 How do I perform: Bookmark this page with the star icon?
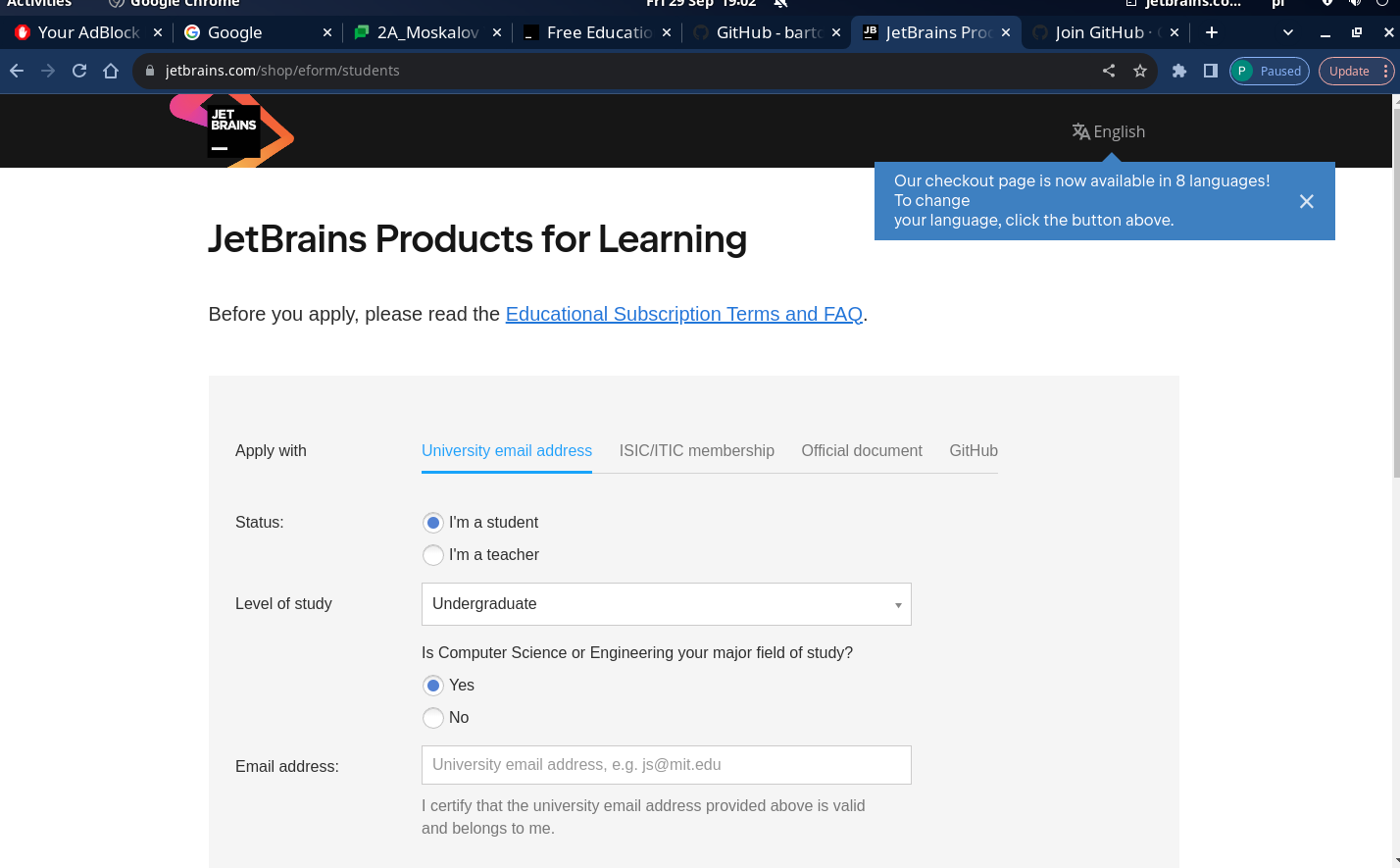1140,71
